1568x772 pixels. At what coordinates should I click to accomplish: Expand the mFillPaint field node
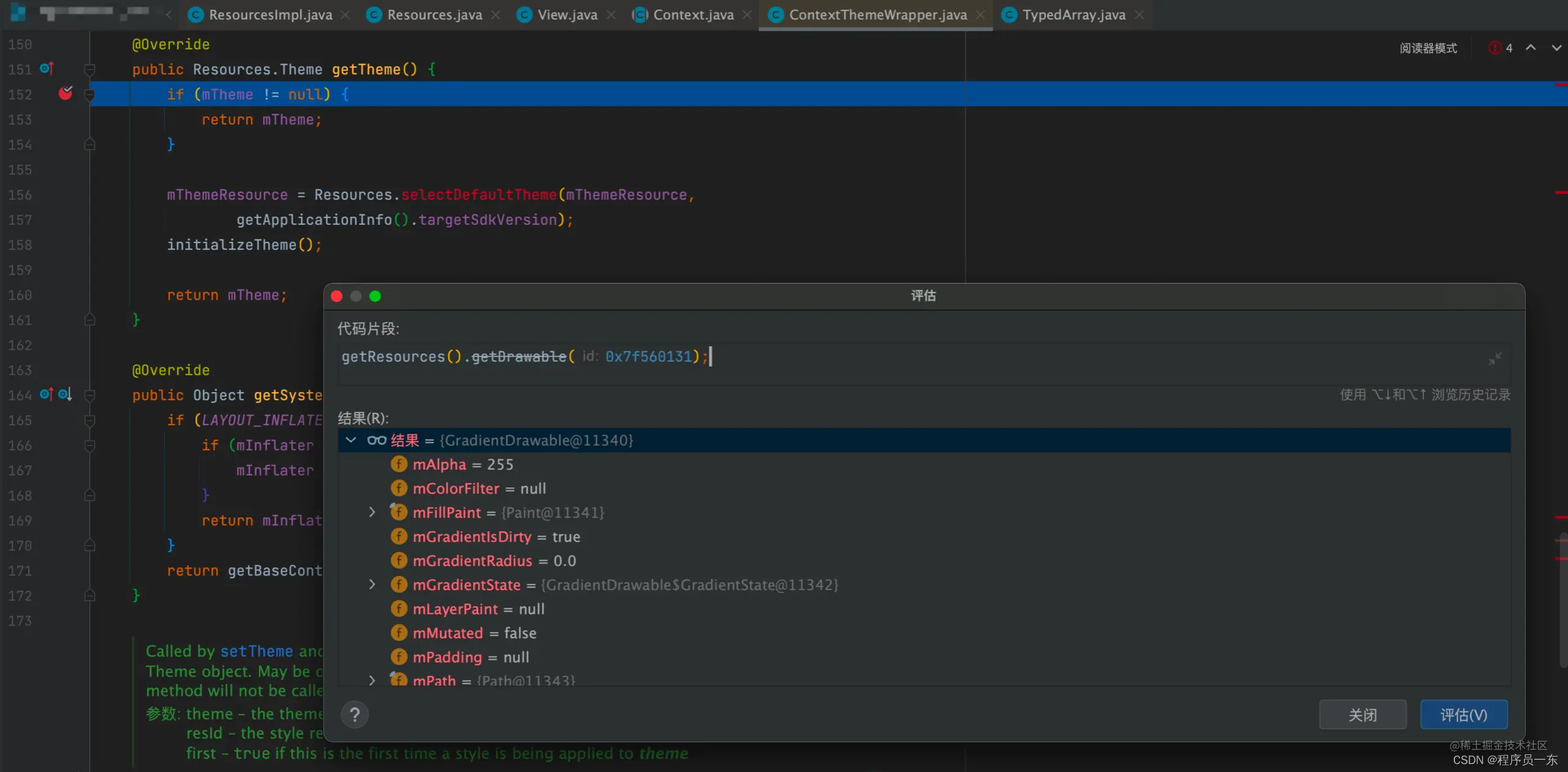click(372, 512)
